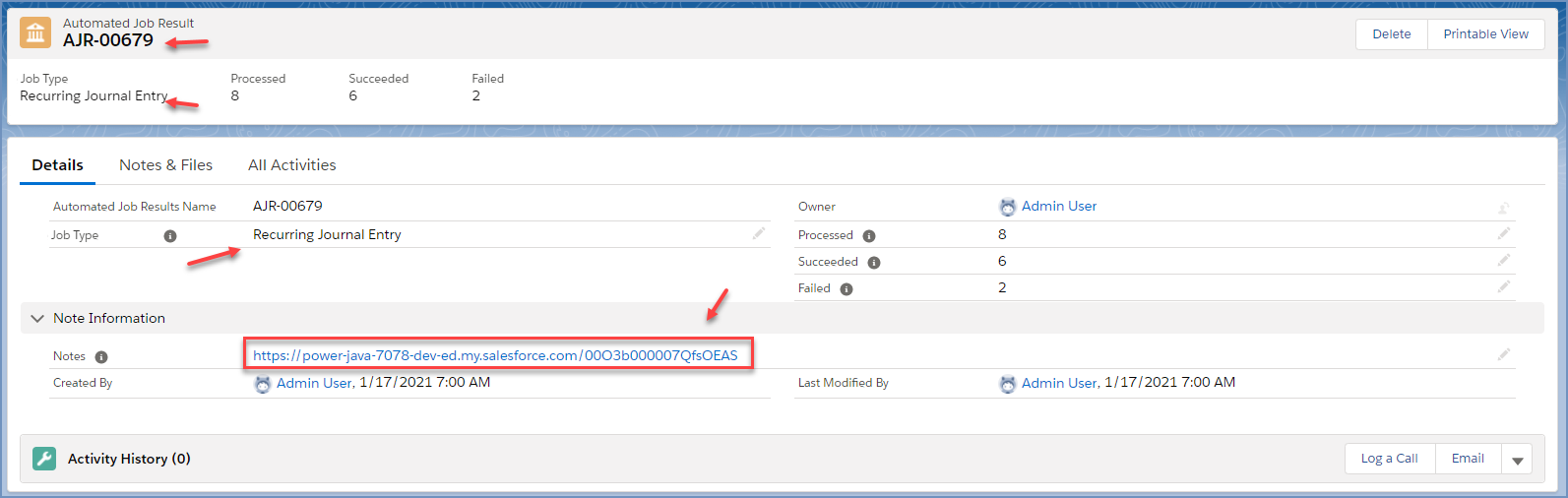Edit Job Type using pencil icon
Viewport: 1568px width, 498px height.
[759, 233]
